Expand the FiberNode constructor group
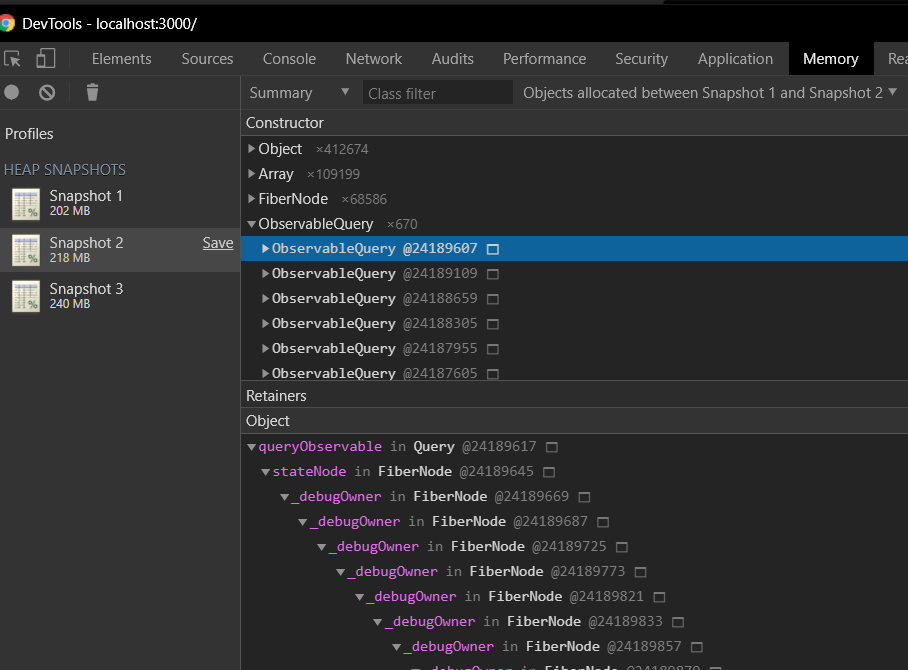 tap(251, 198)
